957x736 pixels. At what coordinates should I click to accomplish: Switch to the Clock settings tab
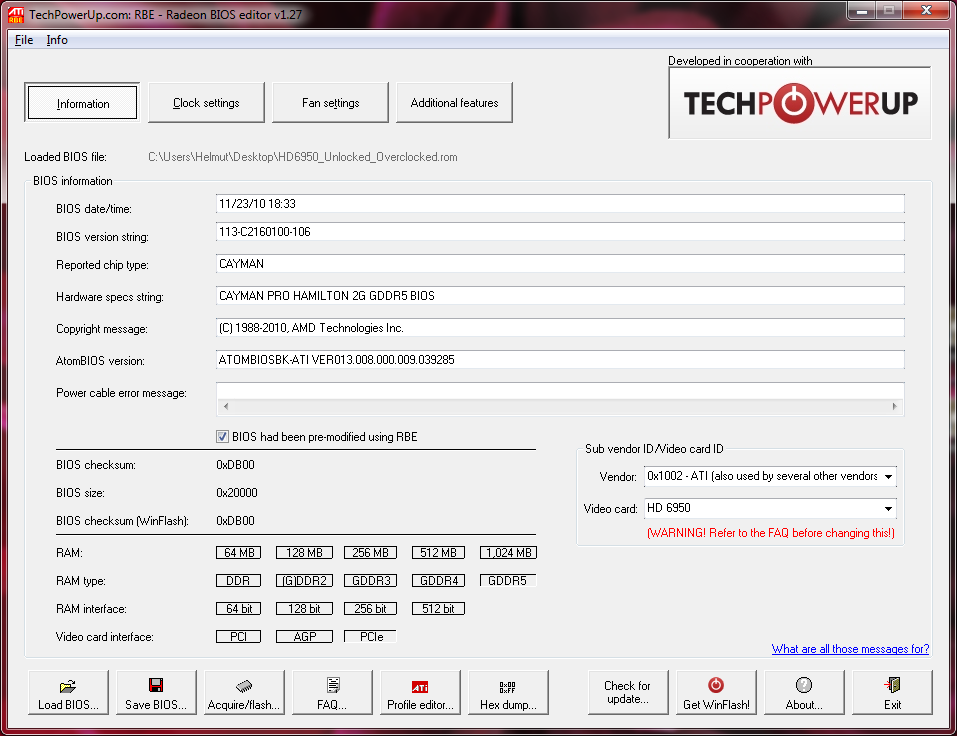[x=206, y=103]
